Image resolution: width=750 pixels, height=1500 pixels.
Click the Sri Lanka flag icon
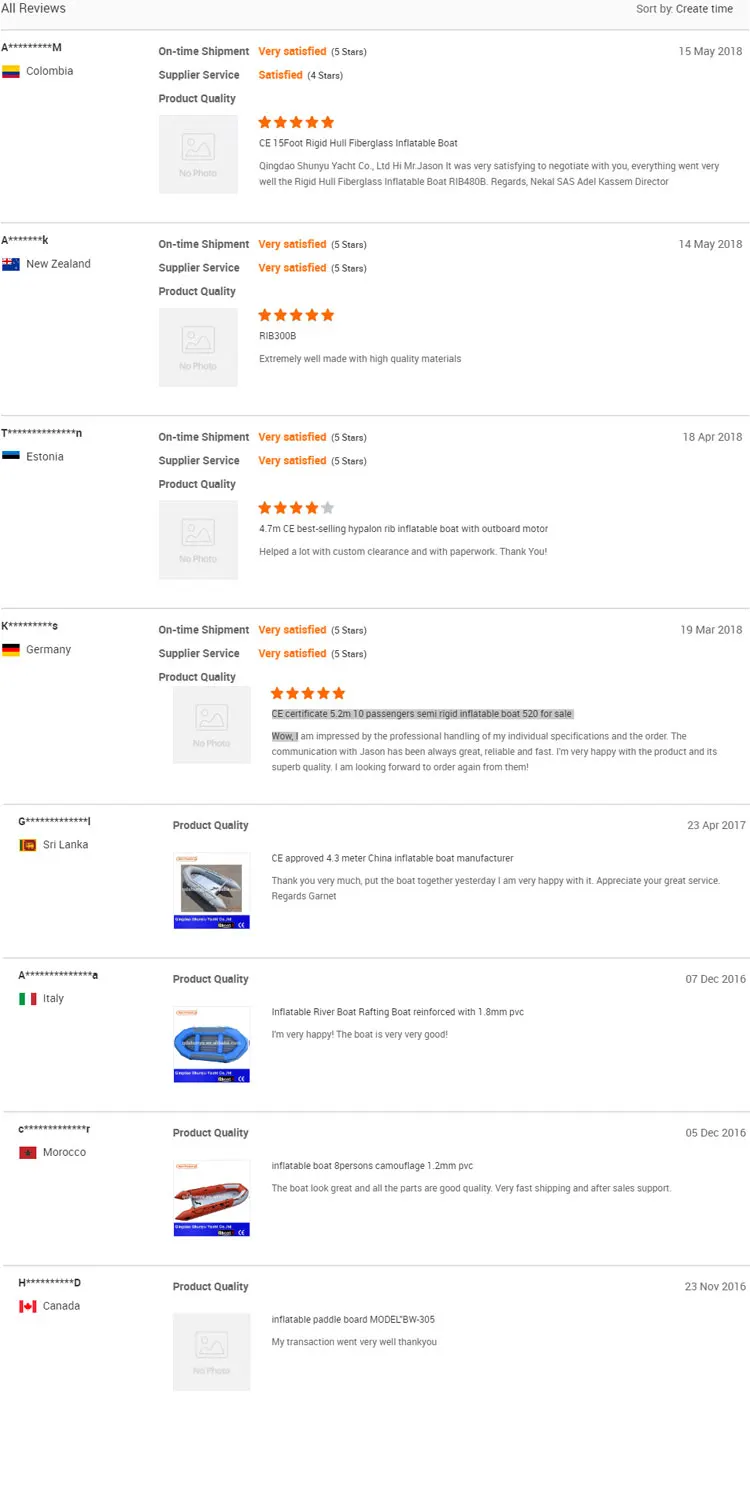[x=28, y=845]
